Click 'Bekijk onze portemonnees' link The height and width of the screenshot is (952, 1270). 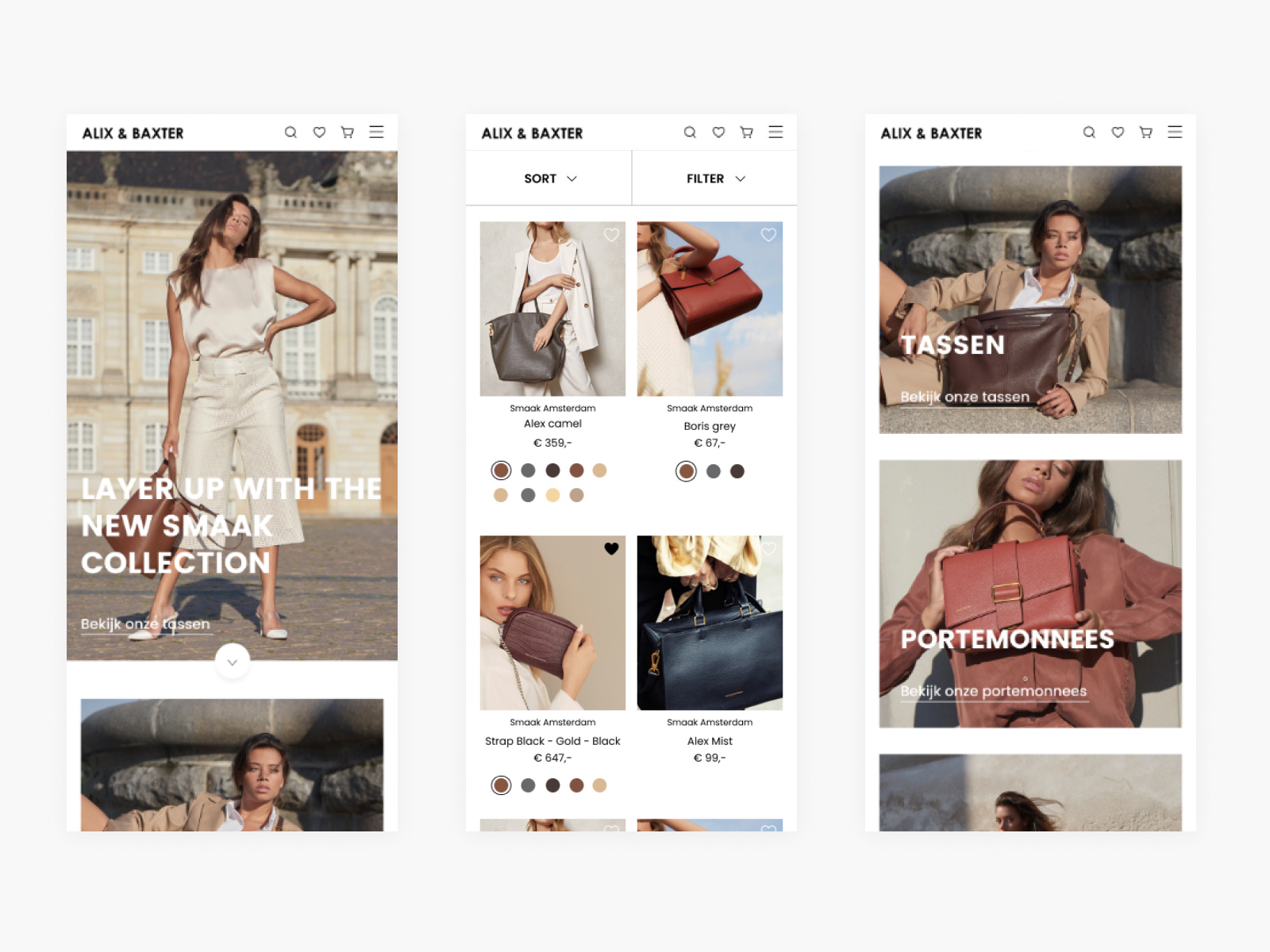coord(994,692)
